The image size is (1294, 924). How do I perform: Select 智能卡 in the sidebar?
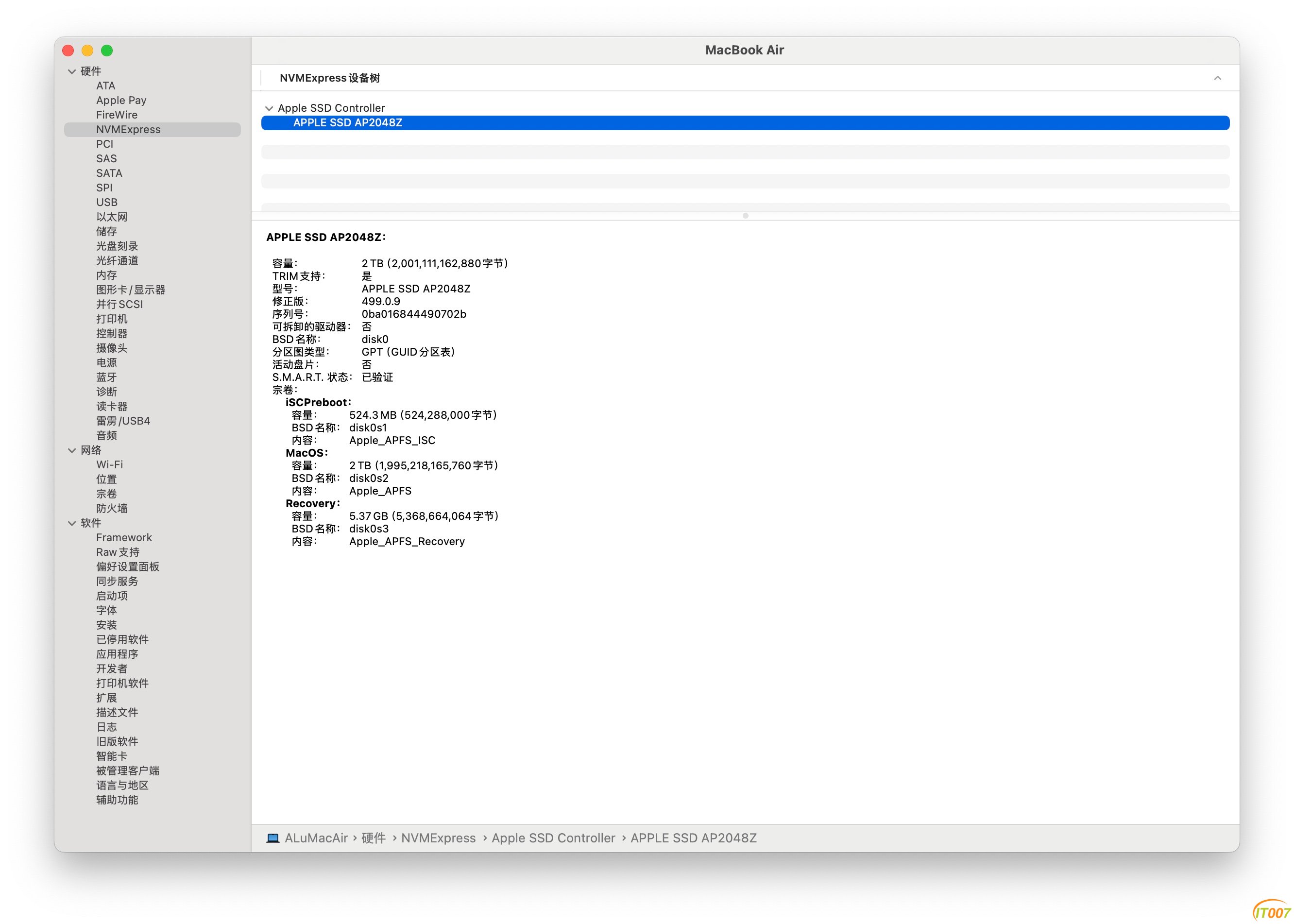pos(112,756)
